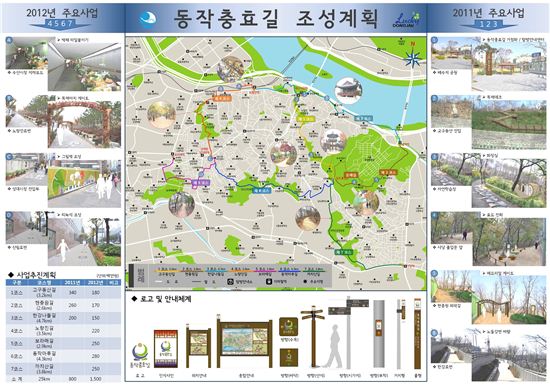Click the pagoda circular photo on the river
Image resolution: width=550 pixels, height=388 pixels.
tap(348, 91)
